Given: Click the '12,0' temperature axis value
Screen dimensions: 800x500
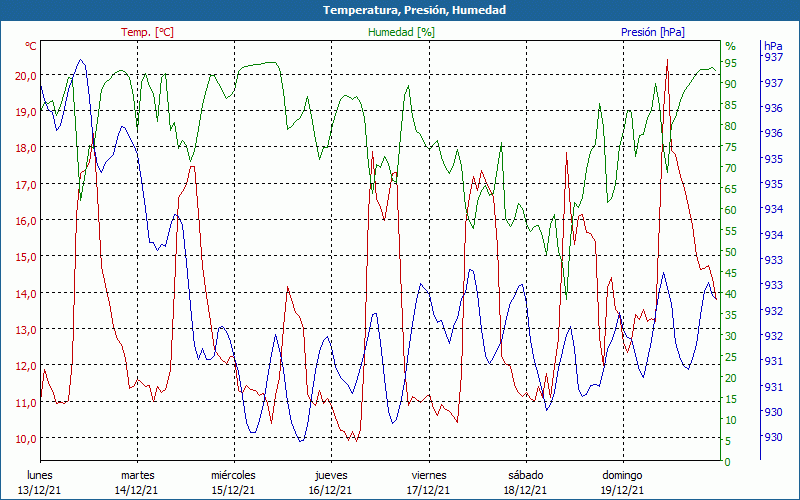Looking at the screenshot, I should [x=26, y=366].
